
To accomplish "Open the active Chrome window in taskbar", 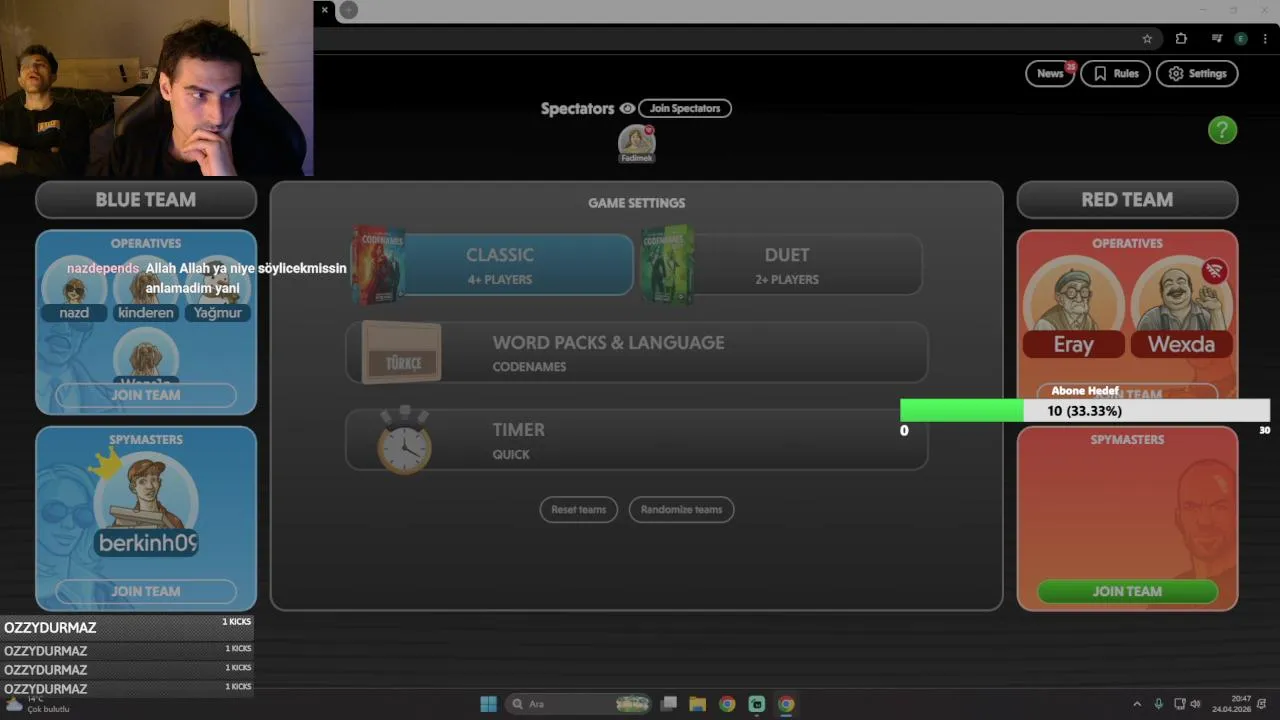I will (786, 704).
